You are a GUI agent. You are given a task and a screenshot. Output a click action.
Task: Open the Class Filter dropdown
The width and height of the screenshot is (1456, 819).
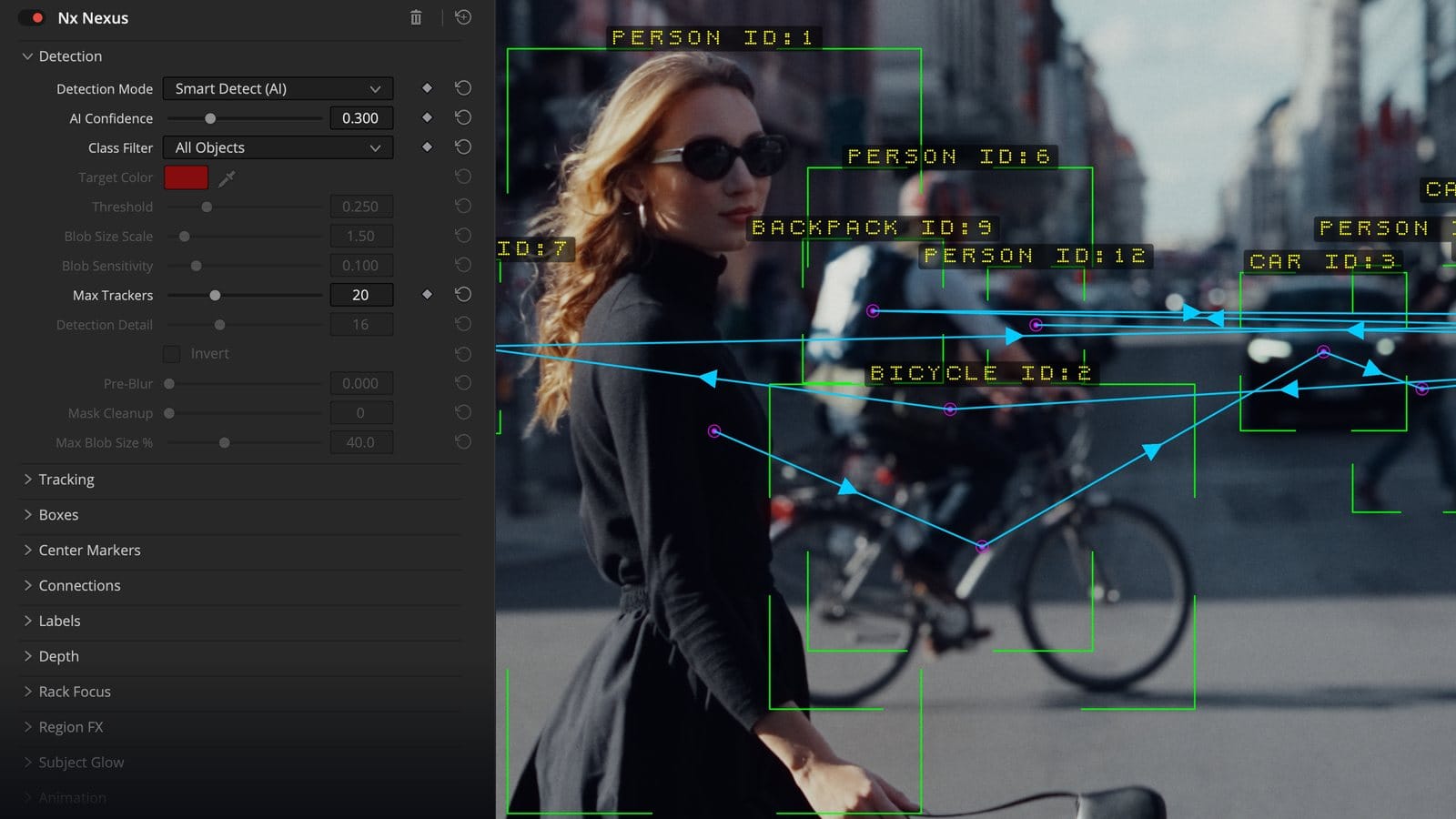(278, 147)
